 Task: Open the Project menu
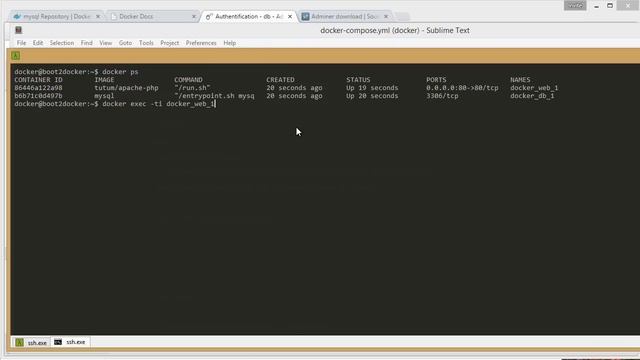click(170, 43)
